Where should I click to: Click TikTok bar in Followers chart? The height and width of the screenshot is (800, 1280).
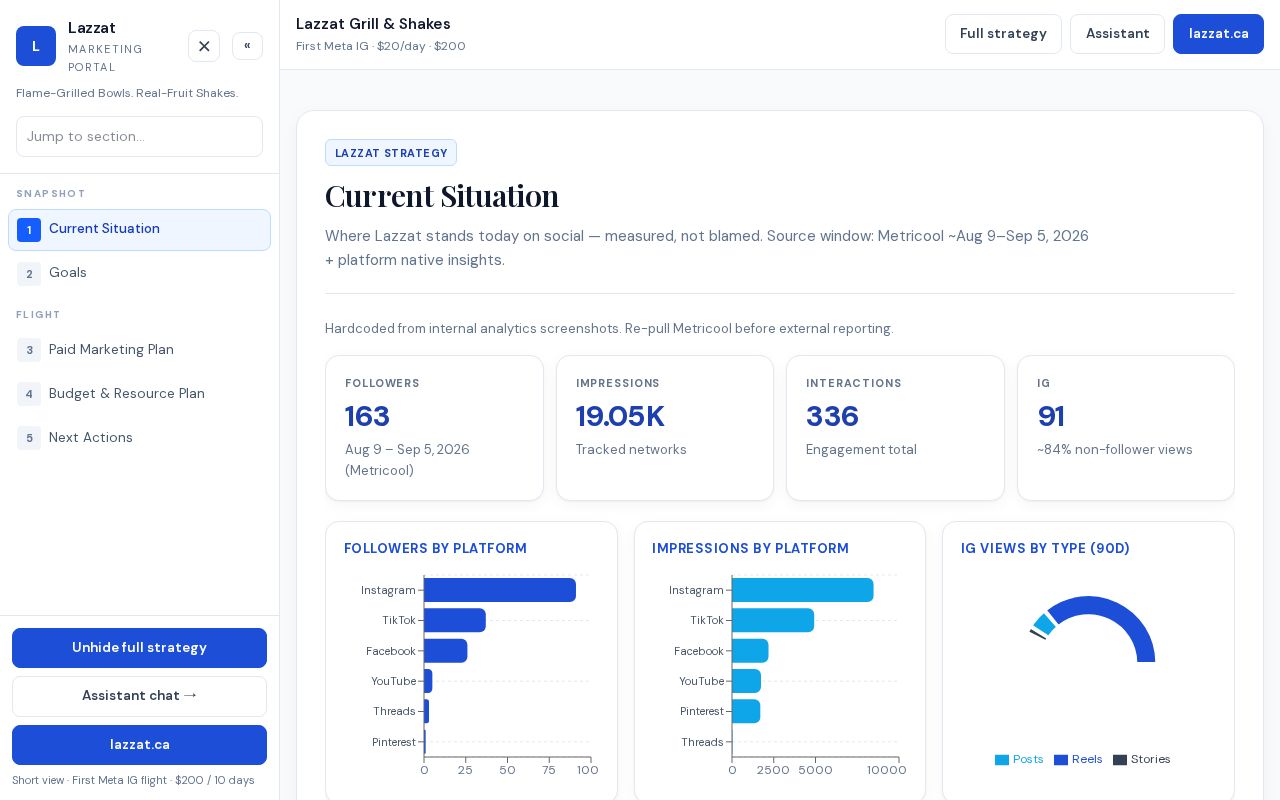tap(455, 620)
